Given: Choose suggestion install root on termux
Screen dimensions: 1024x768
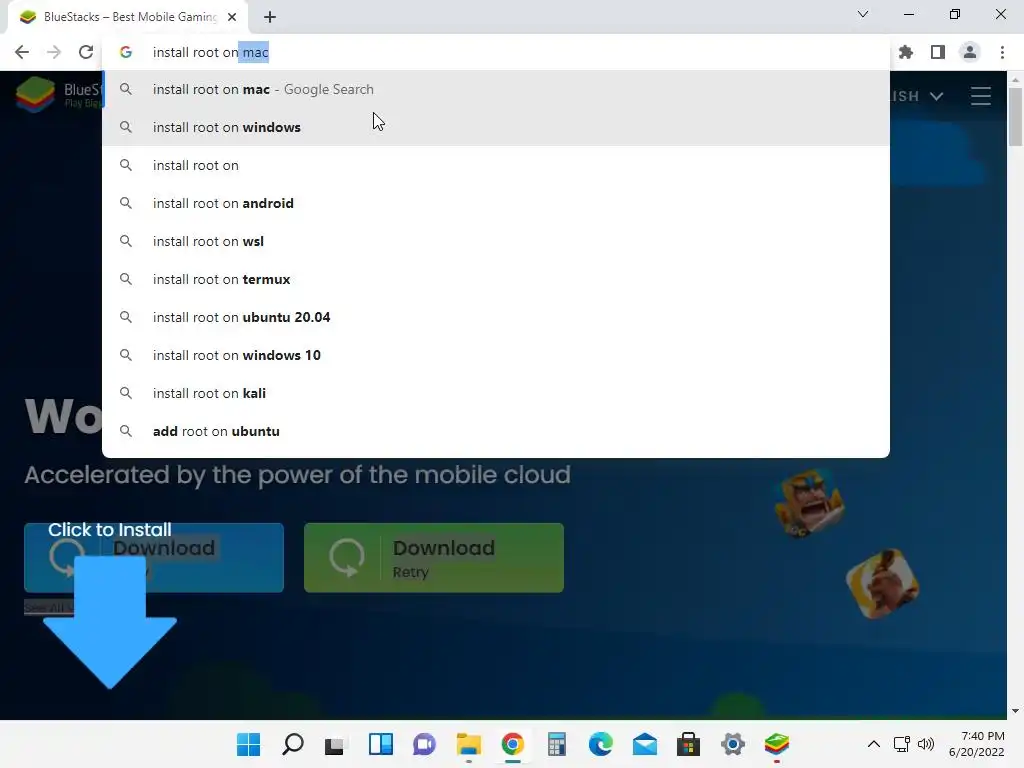Looking at the screenshot, I should 496,279.
